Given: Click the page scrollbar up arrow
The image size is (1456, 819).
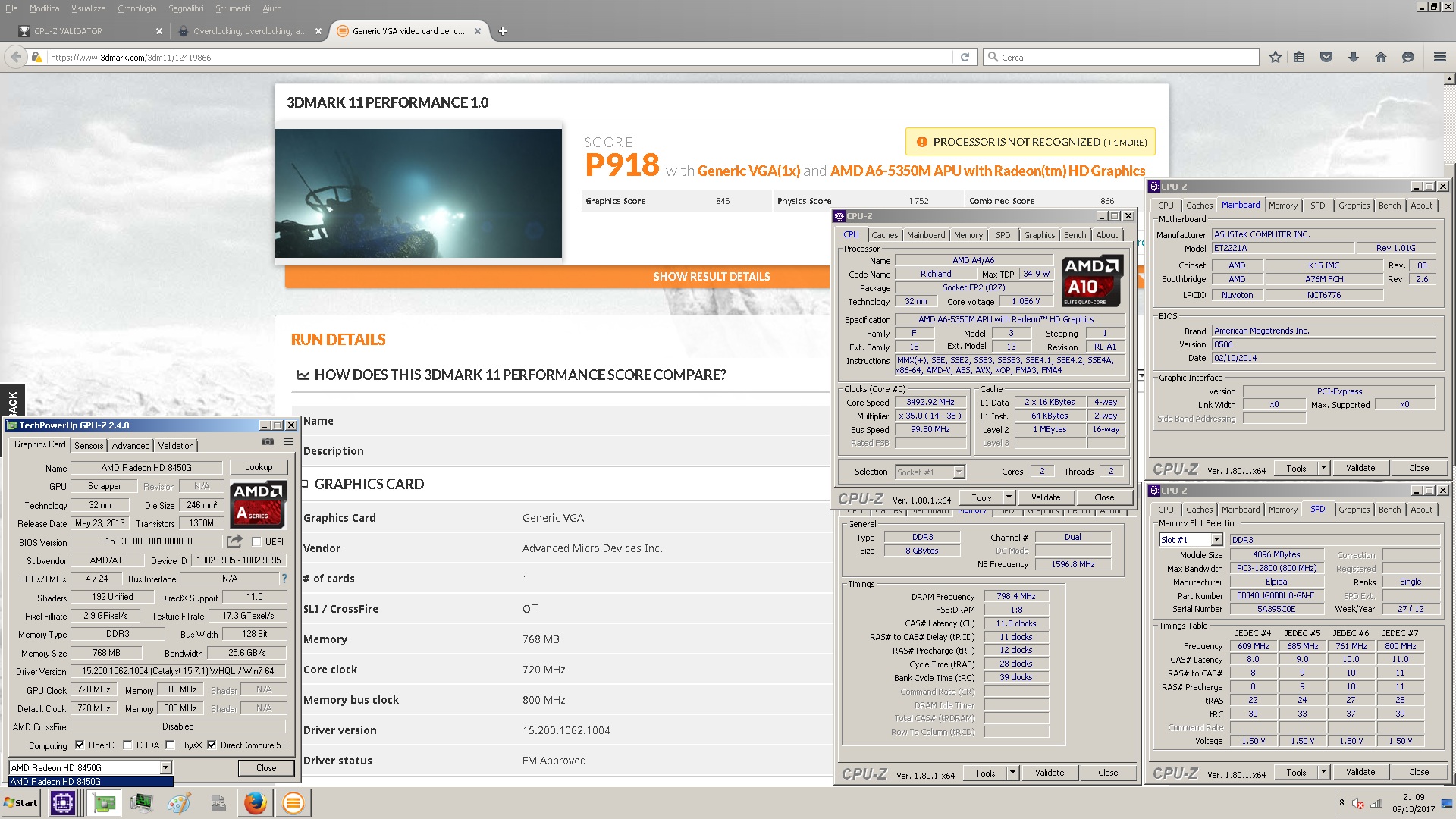Looking at the screenshot, I should (1449, 79).
